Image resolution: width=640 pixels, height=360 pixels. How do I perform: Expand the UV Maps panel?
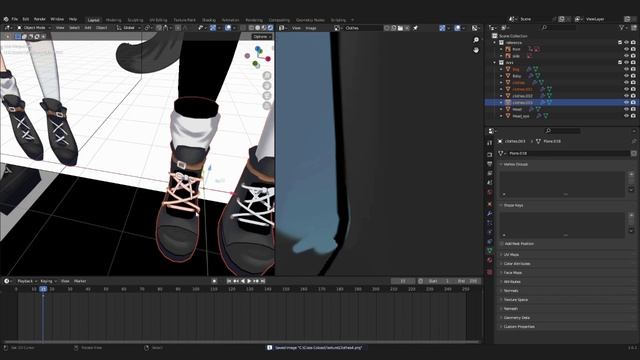tap(501, 255)
